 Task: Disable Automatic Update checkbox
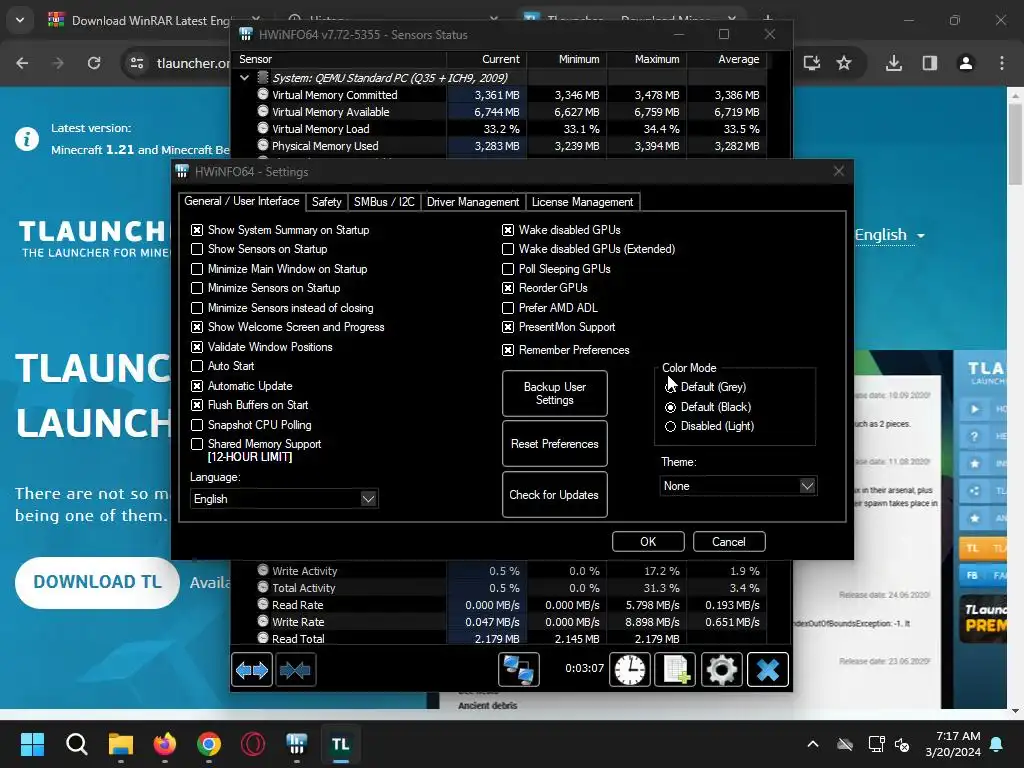197,386
